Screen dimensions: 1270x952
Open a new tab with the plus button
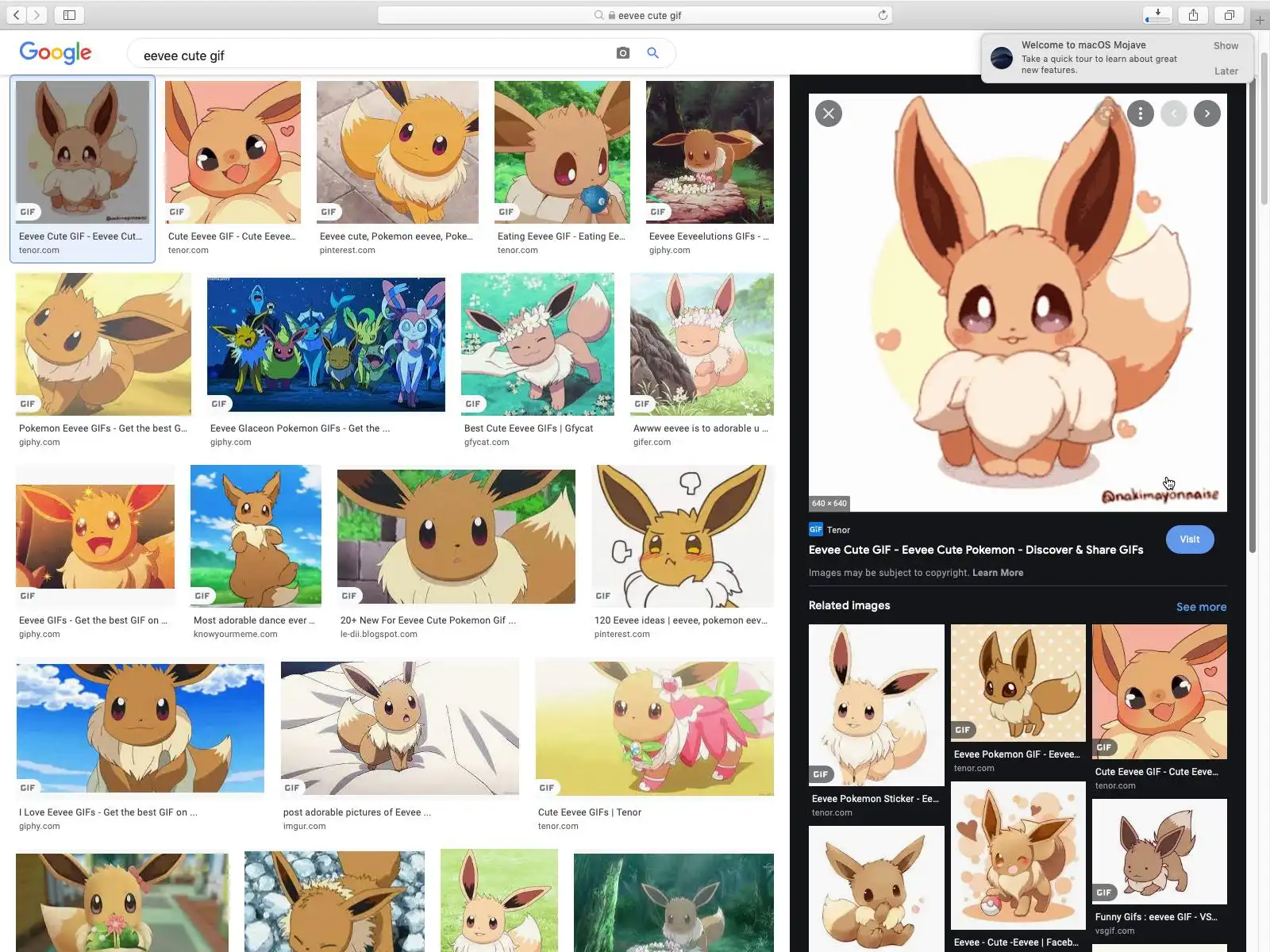(x=1260, y=19)
